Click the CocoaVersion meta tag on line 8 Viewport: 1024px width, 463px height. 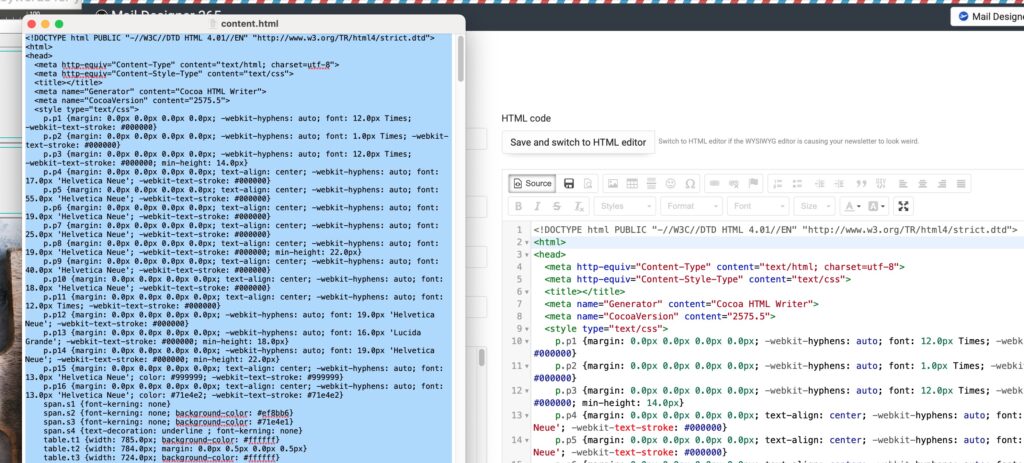click(660, 317)
